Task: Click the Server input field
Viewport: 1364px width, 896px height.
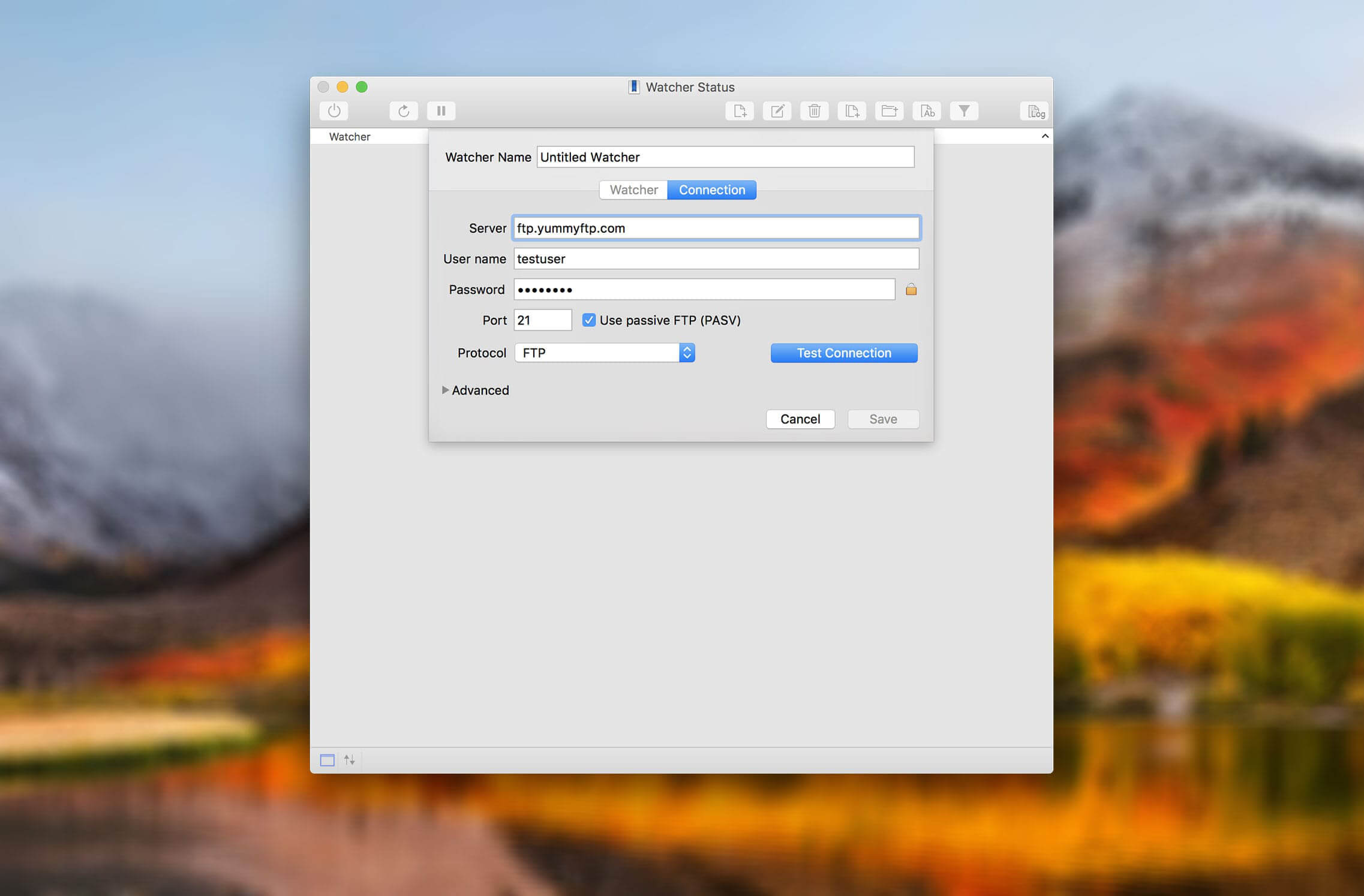Action: coord(716,228)
